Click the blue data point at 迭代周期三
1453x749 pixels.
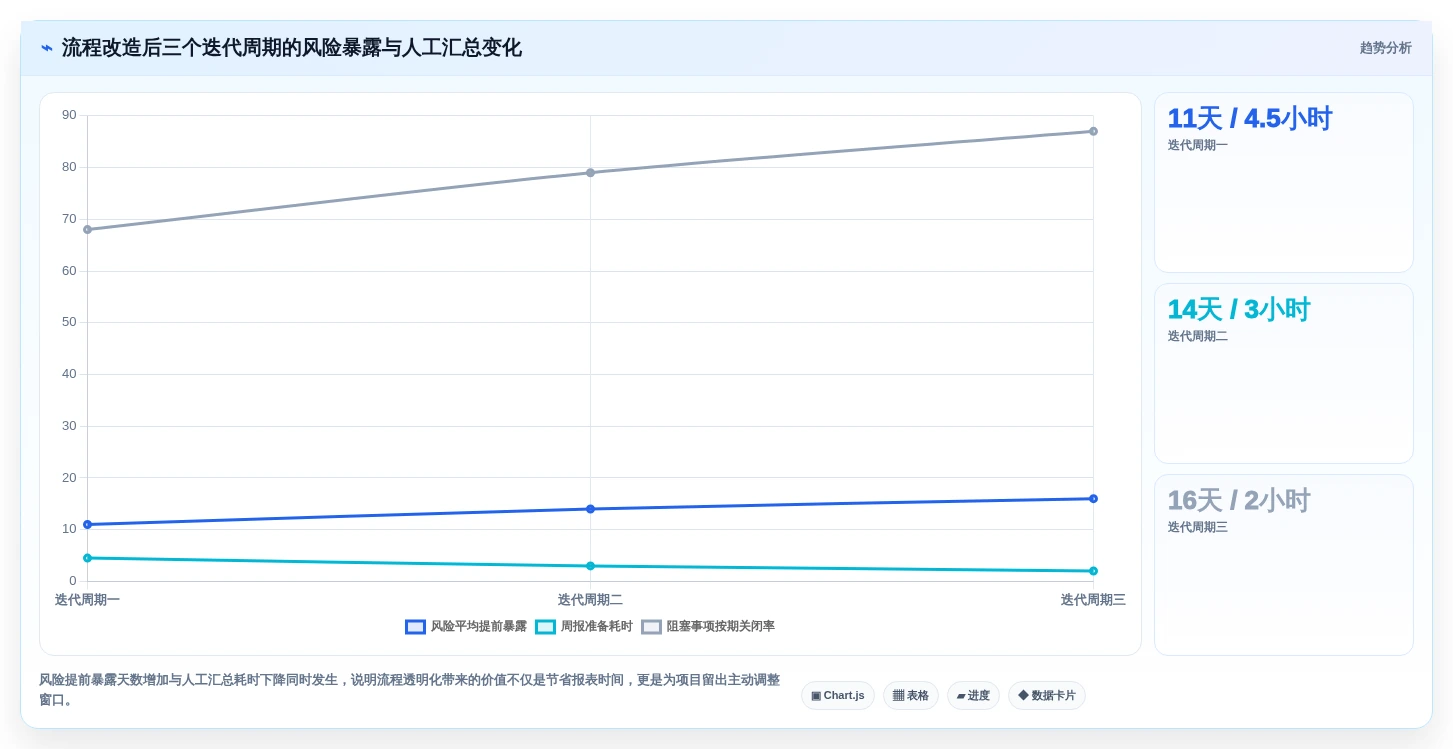(1093, 499)
